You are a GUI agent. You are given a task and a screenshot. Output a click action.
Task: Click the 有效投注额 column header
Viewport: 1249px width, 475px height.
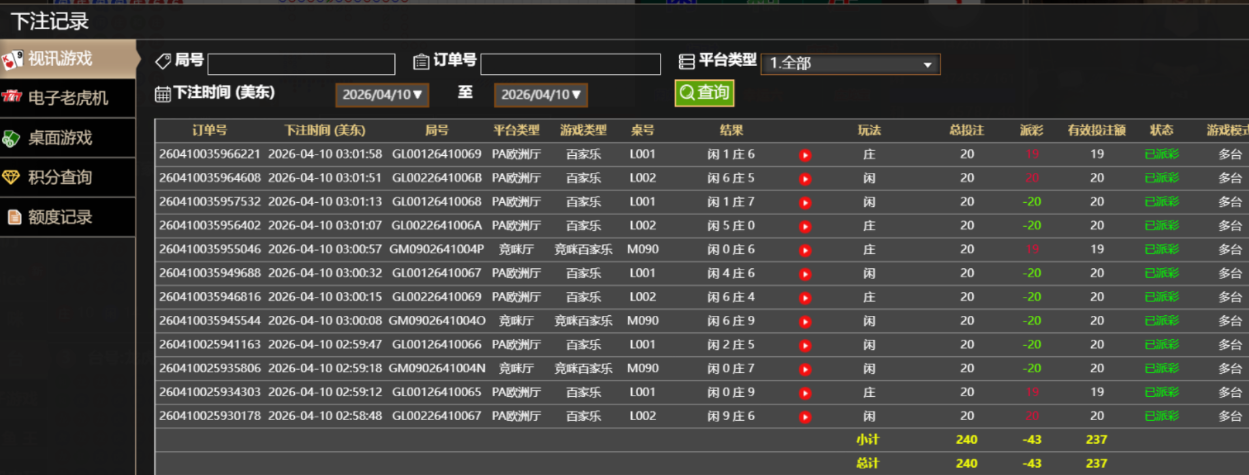(x=1097, y=130)
